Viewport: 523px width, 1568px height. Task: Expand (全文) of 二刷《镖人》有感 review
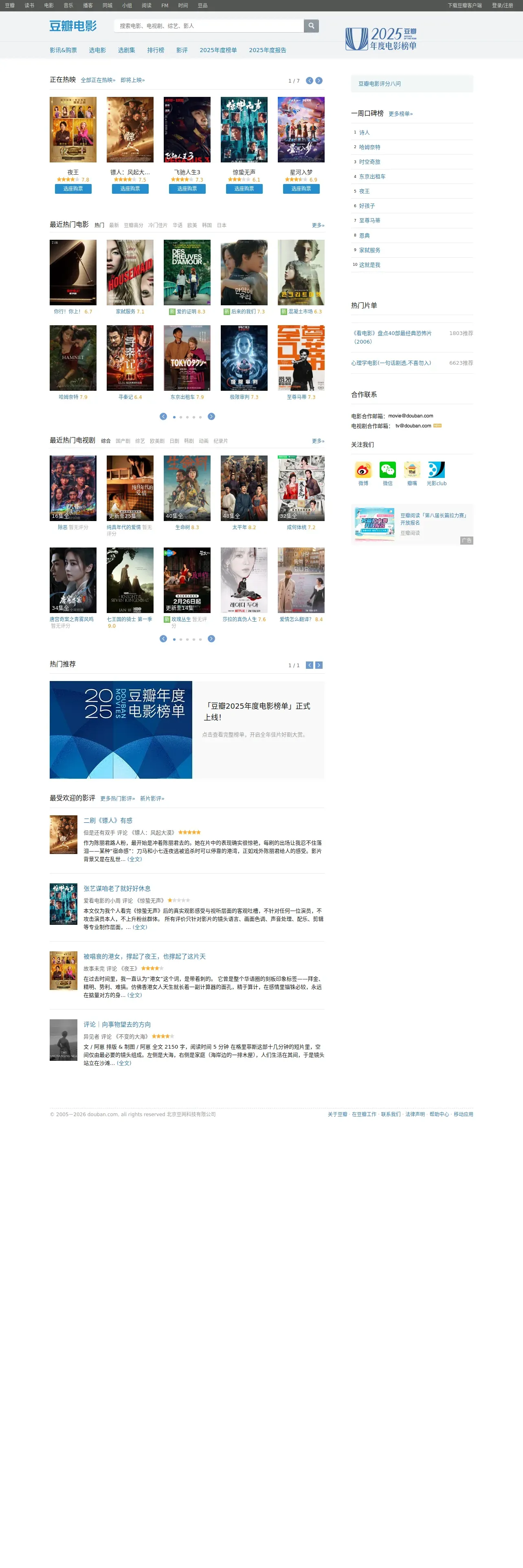tap(134, 859)
